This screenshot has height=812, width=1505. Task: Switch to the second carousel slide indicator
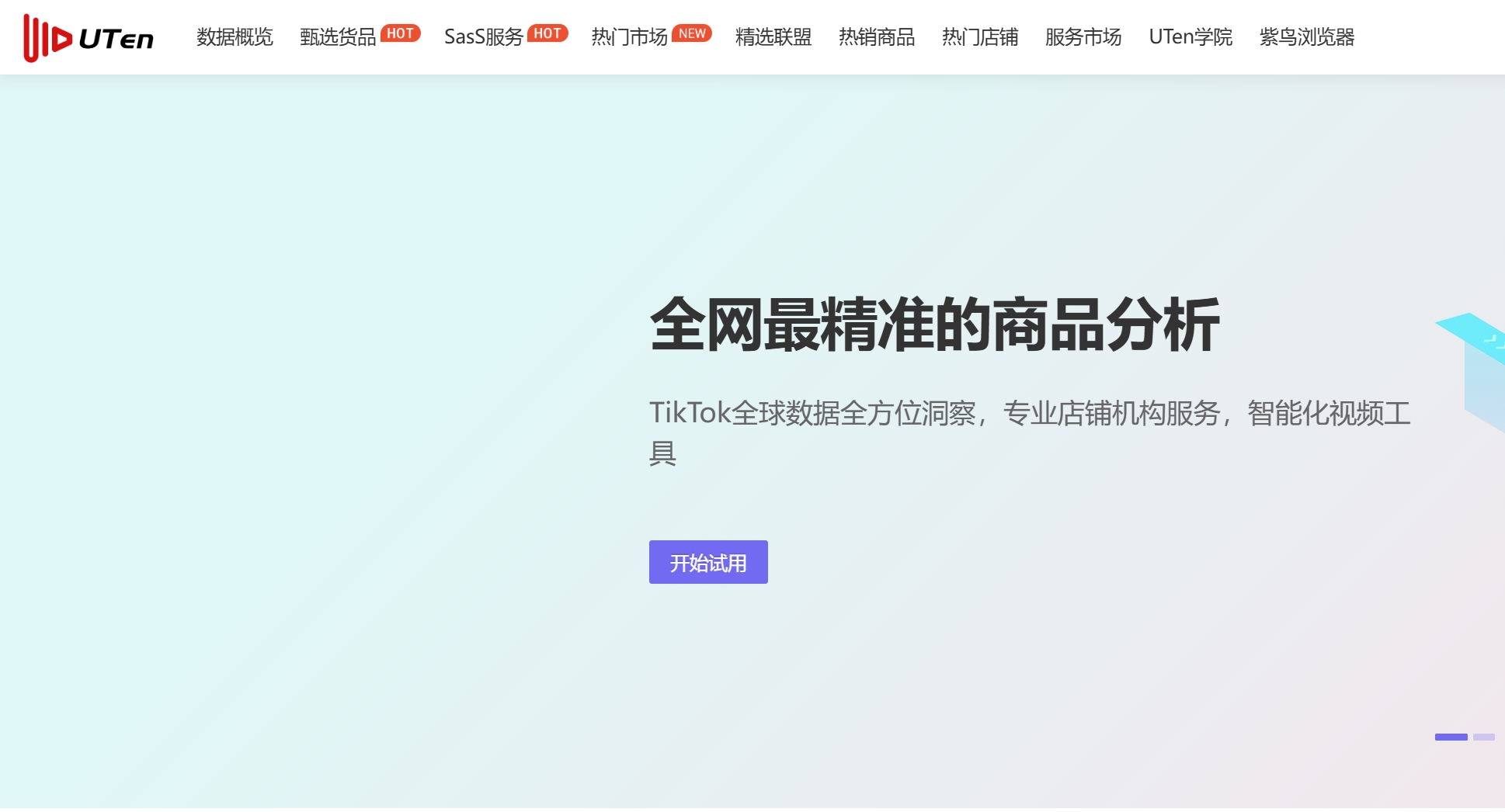[1483, 737]
